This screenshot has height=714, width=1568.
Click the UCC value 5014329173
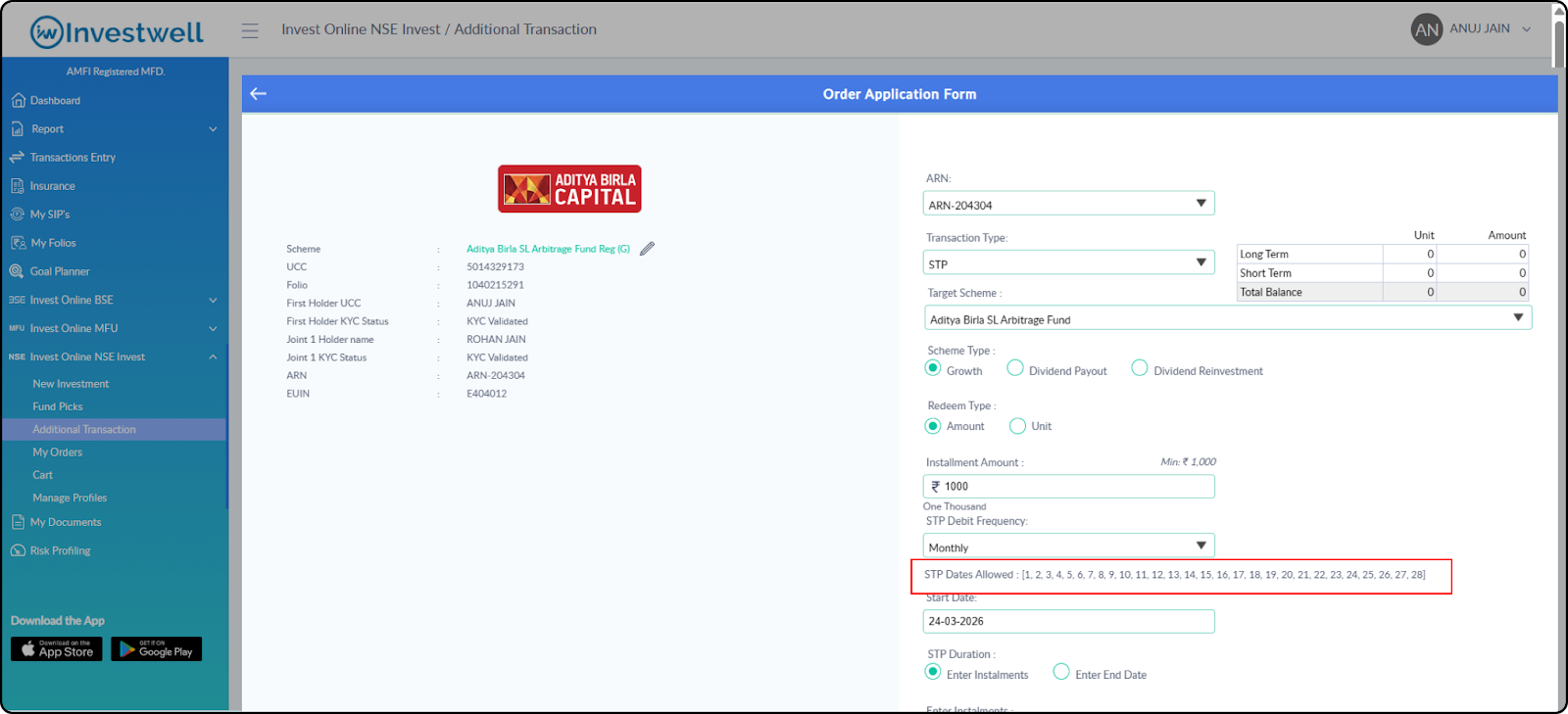pyautogui.click(x=495, y=266)
